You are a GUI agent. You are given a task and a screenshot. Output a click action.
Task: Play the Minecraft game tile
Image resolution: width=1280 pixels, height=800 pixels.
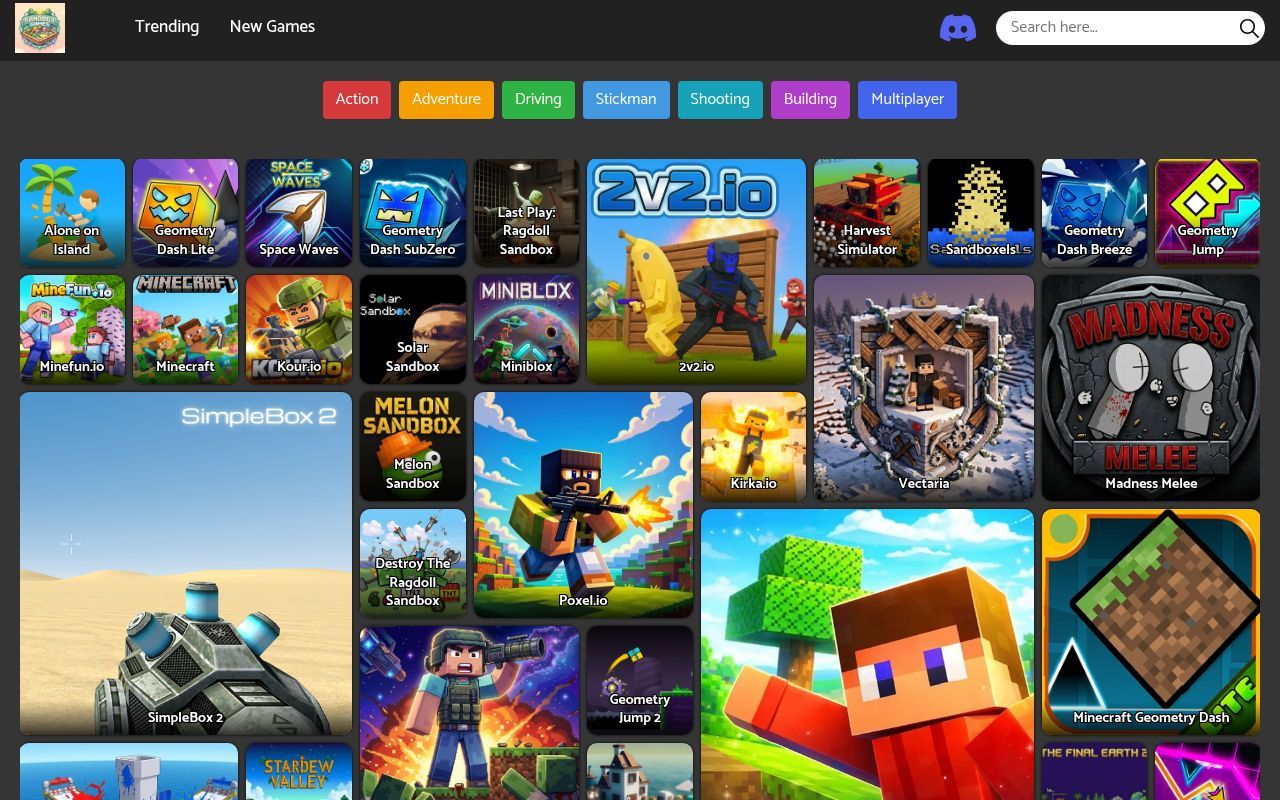tap(185, 329)
